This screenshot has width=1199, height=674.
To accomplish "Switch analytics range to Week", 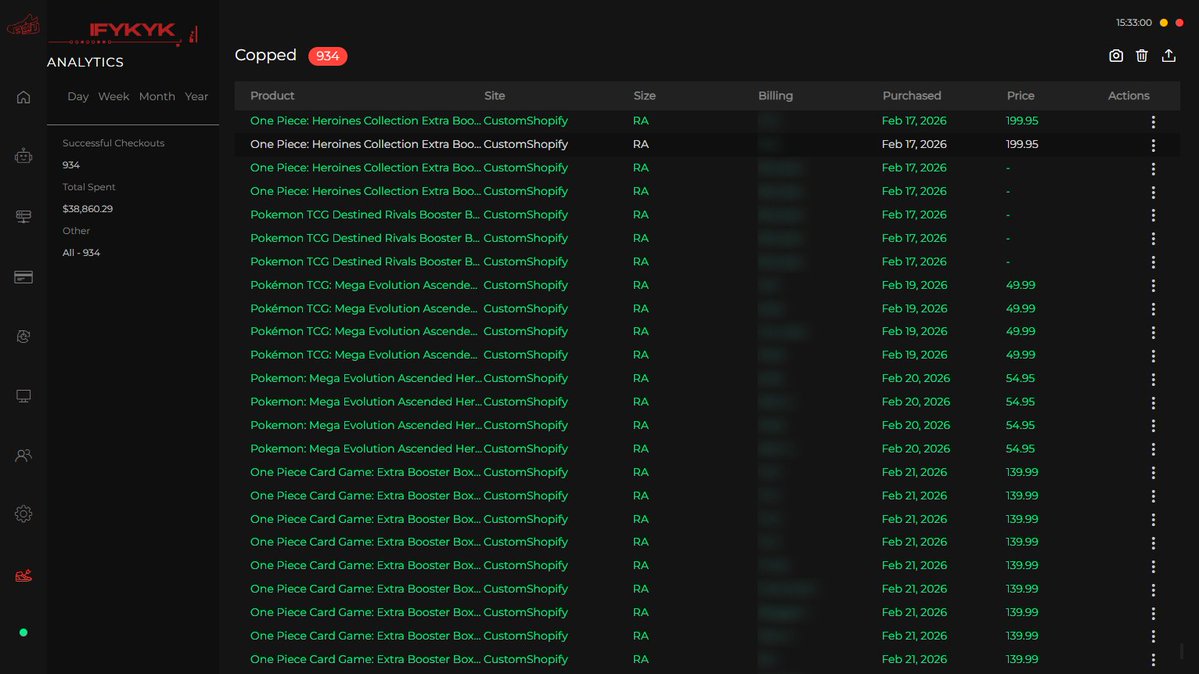I will click(x=113, y=96).
